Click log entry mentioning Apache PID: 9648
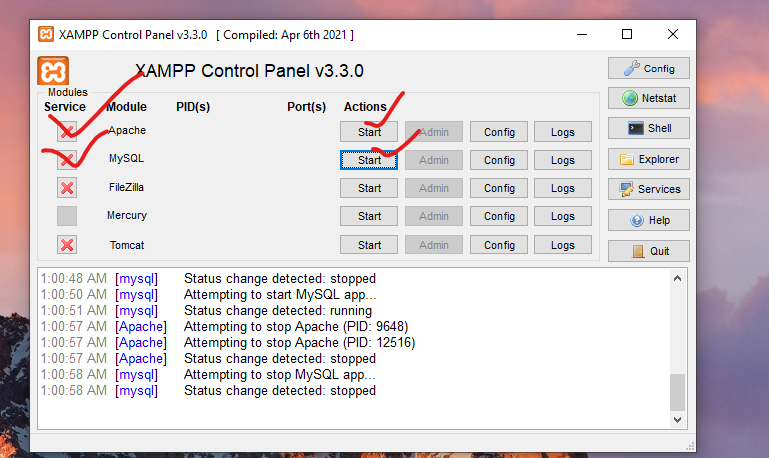 pyautogui.click(x=296, y=327)
